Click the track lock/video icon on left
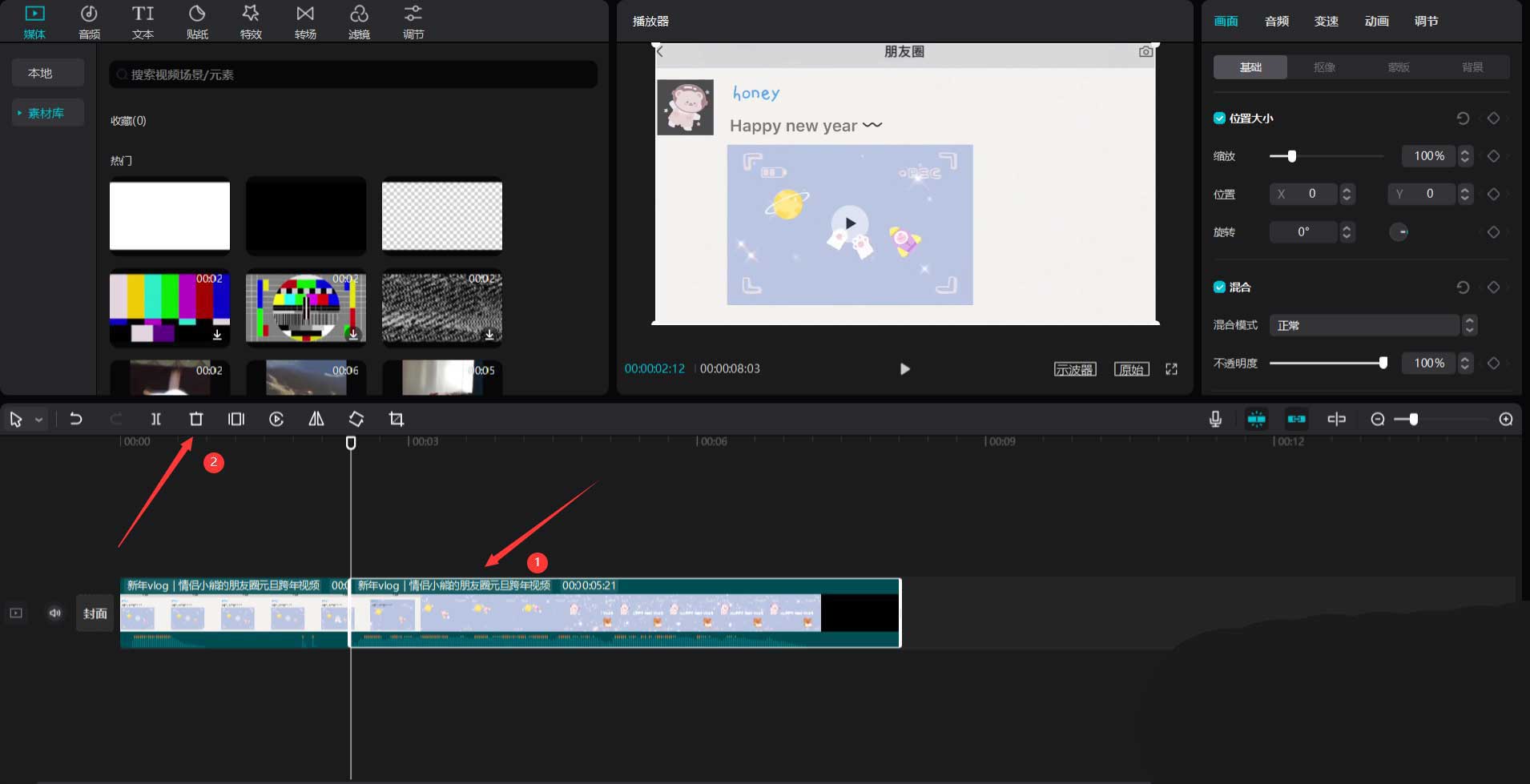This screenshot has height=784, width=1530. (x=16, y=613)
